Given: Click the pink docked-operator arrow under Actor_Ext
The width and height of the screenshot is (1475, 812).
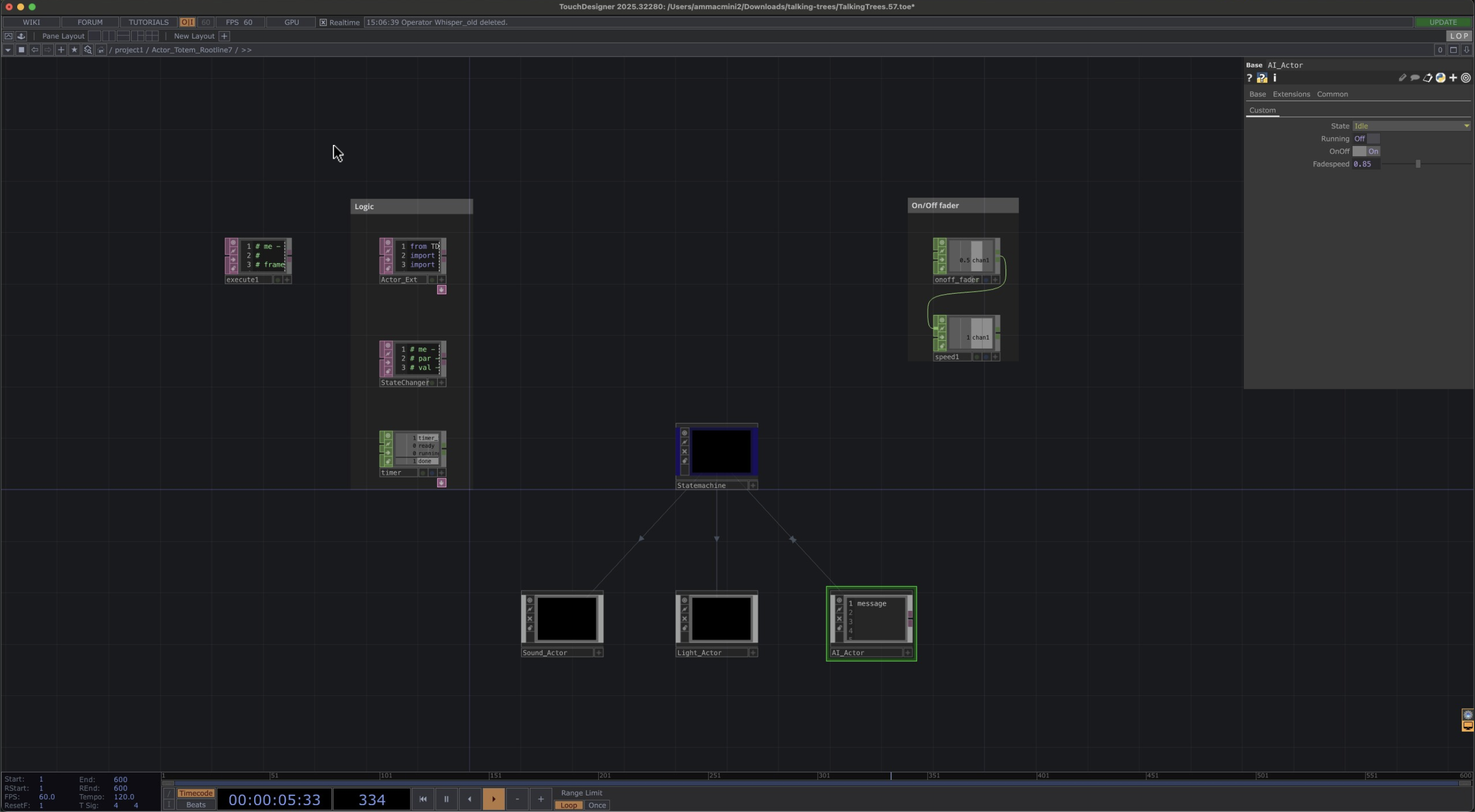Looking at the screenshot, I should 442,290.
